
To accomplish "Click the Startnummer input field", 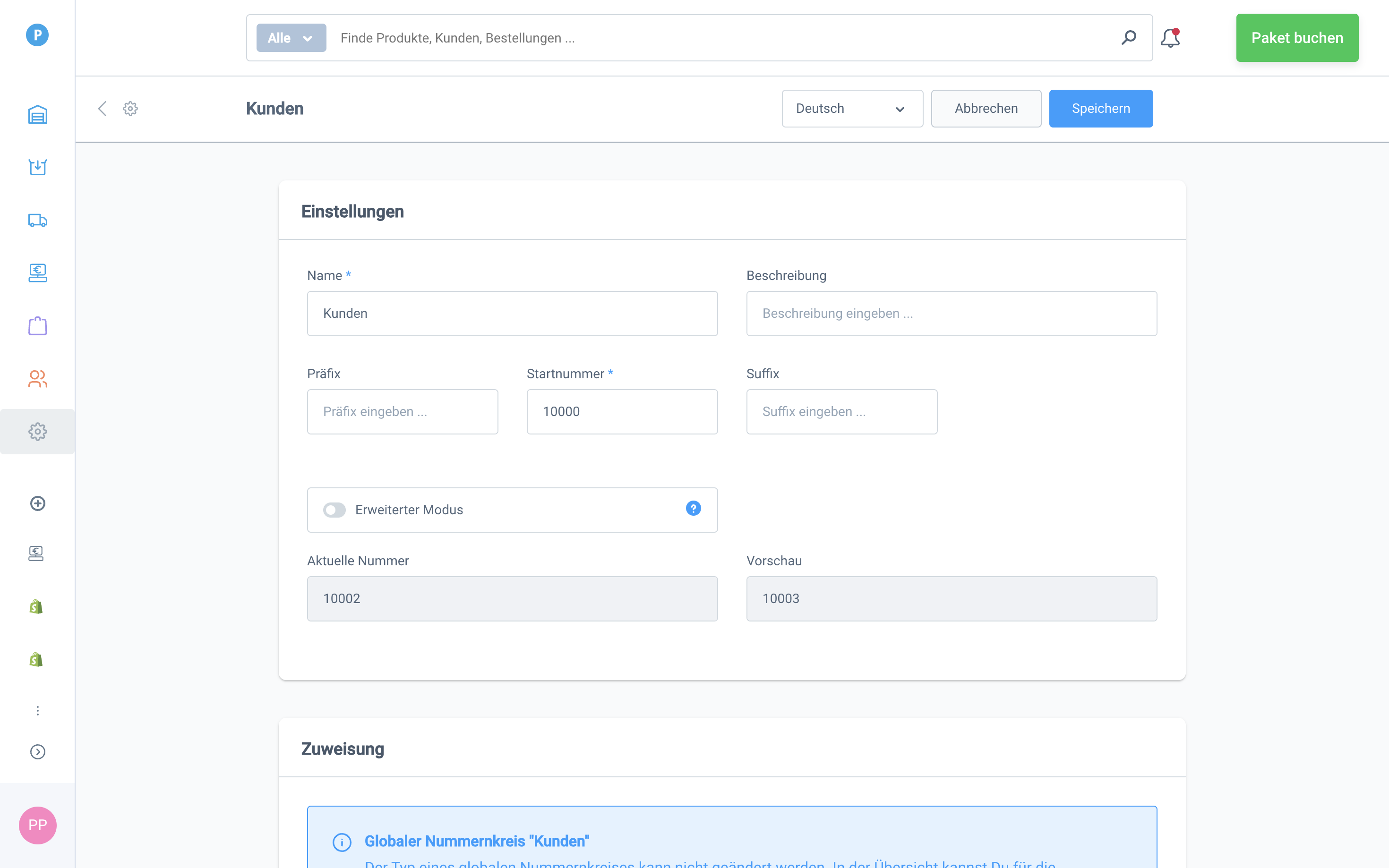I will coord(621,412).
